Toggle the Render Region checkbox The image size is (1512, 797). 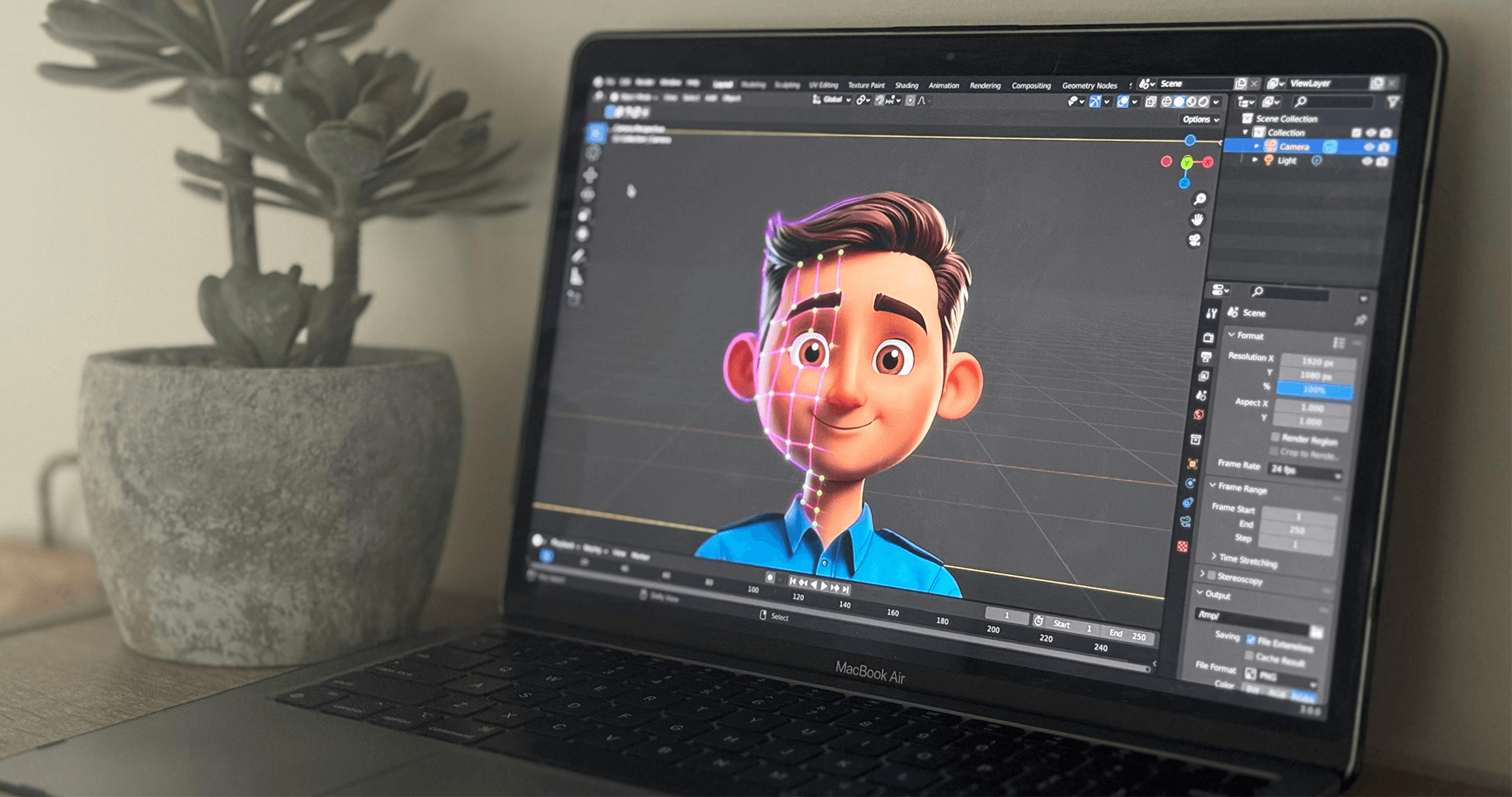point(1274,437)
